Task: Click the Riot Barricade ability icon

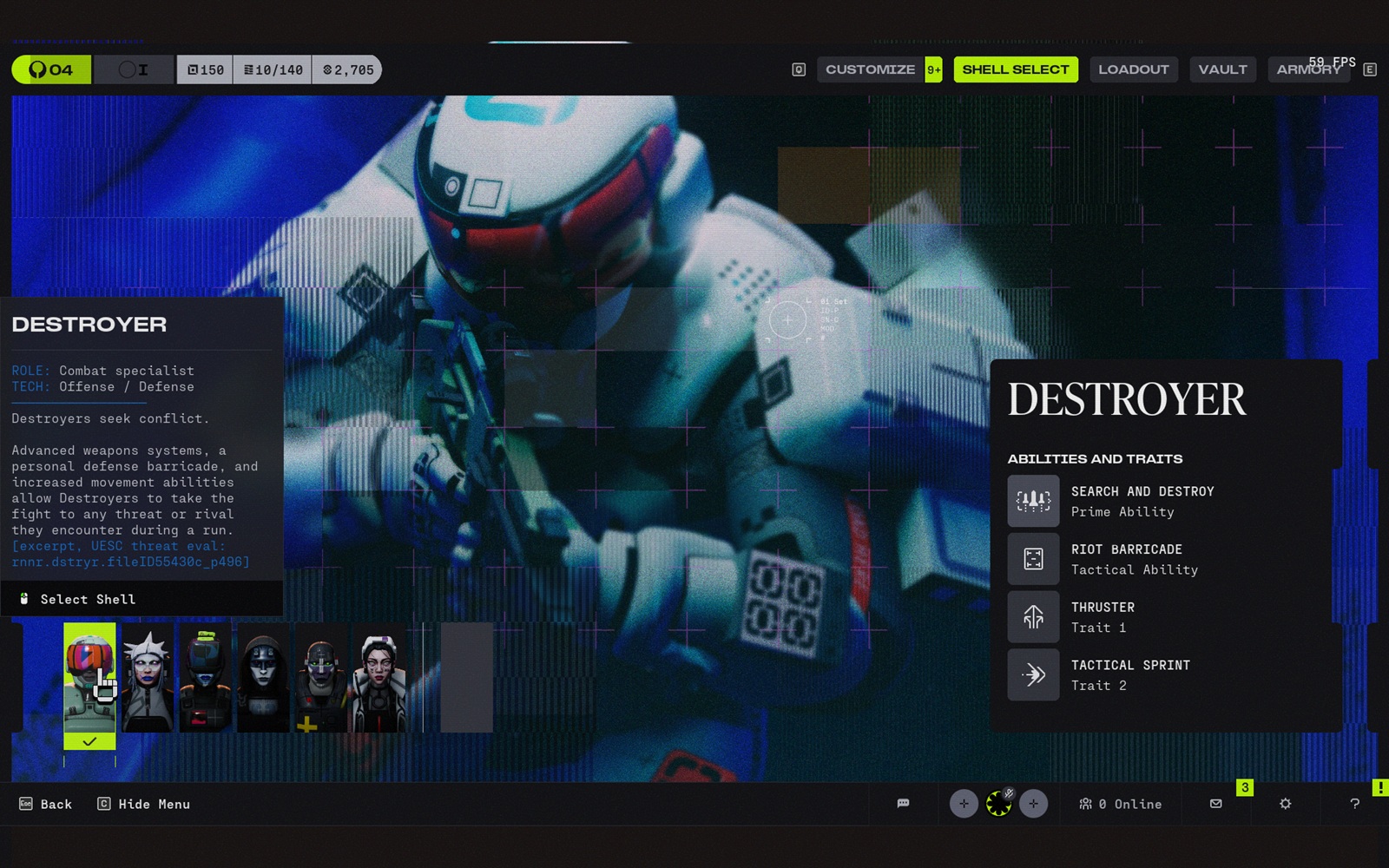Action: [x=1033, y=559]
